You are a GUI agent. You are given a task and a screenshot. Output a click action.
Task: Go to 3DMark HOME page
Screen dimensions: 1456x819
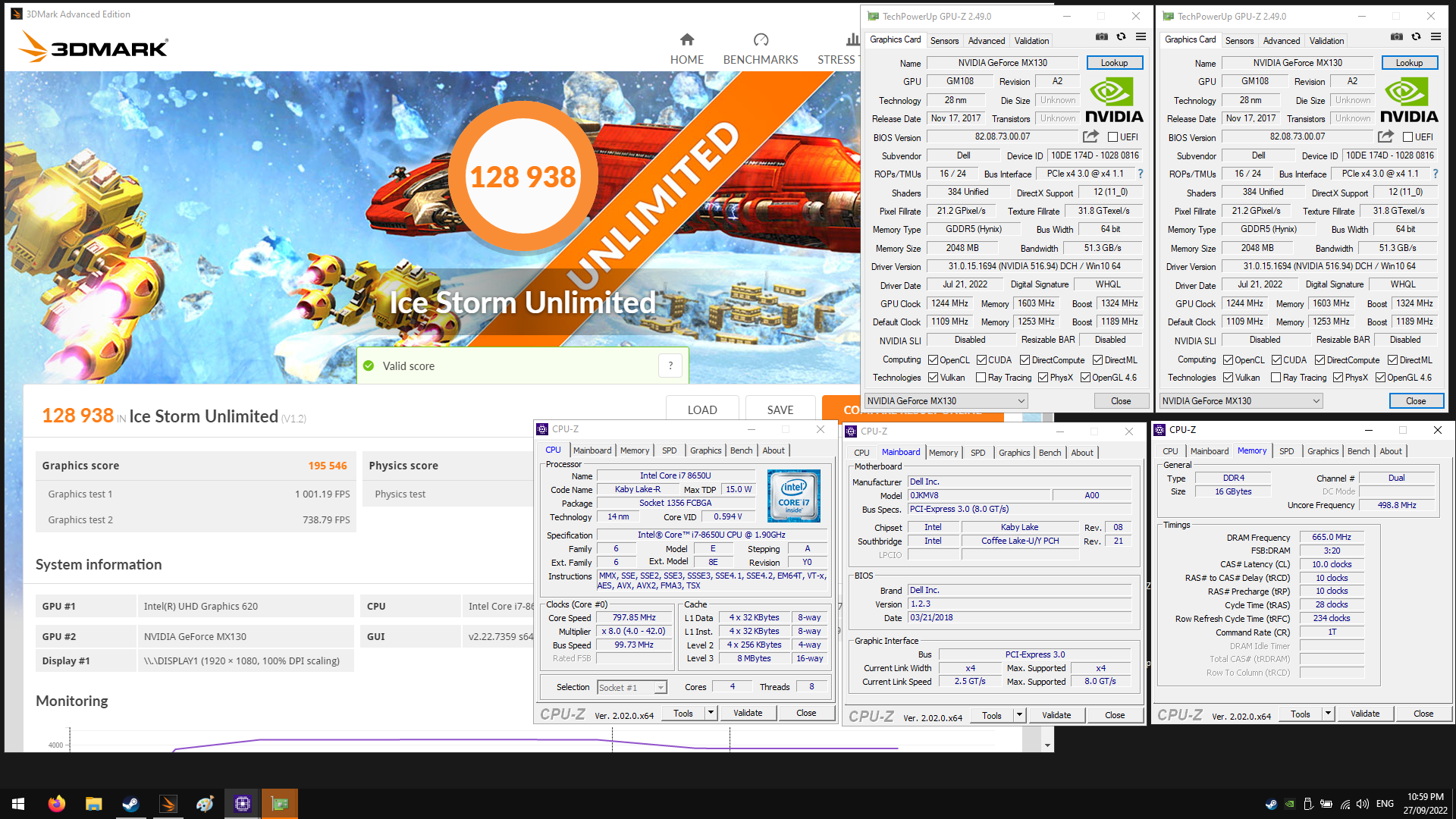tap(686, 49)
